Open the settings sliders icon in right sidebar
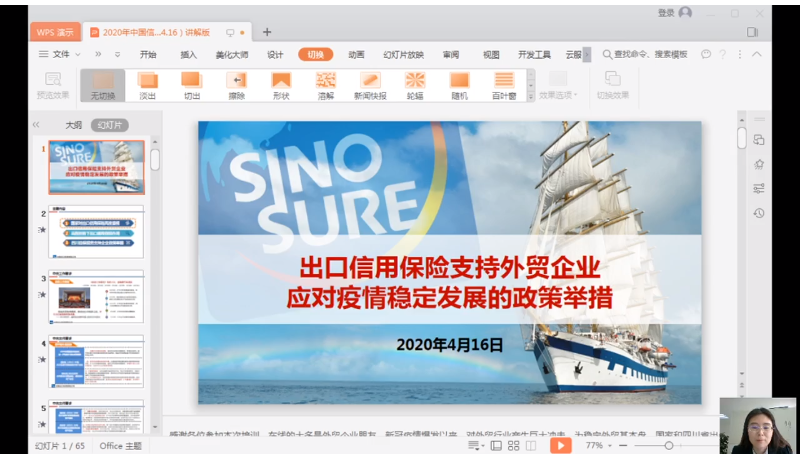This screenshot has height=454, width=805. point(759,188)
